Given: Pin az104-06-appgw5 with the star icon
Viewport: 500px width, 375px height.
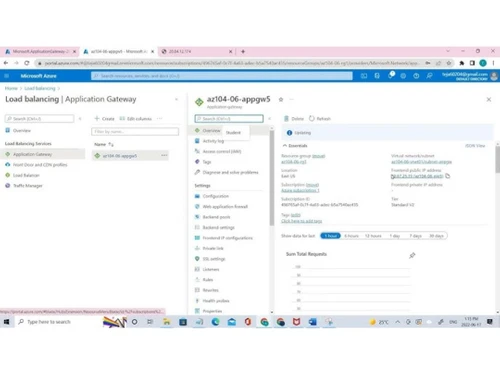Looking at the screenshot, I should pos(281,99).
